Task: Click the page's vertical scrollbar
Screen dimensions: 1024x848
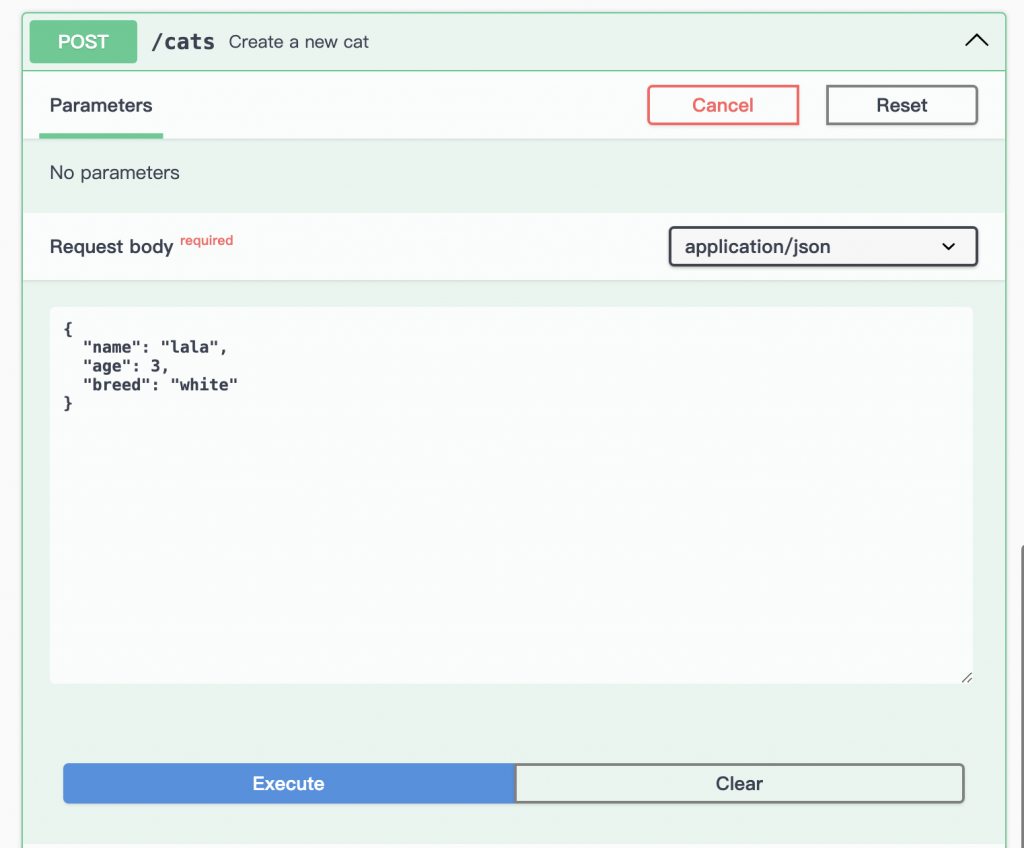Action: point(1020,690)
